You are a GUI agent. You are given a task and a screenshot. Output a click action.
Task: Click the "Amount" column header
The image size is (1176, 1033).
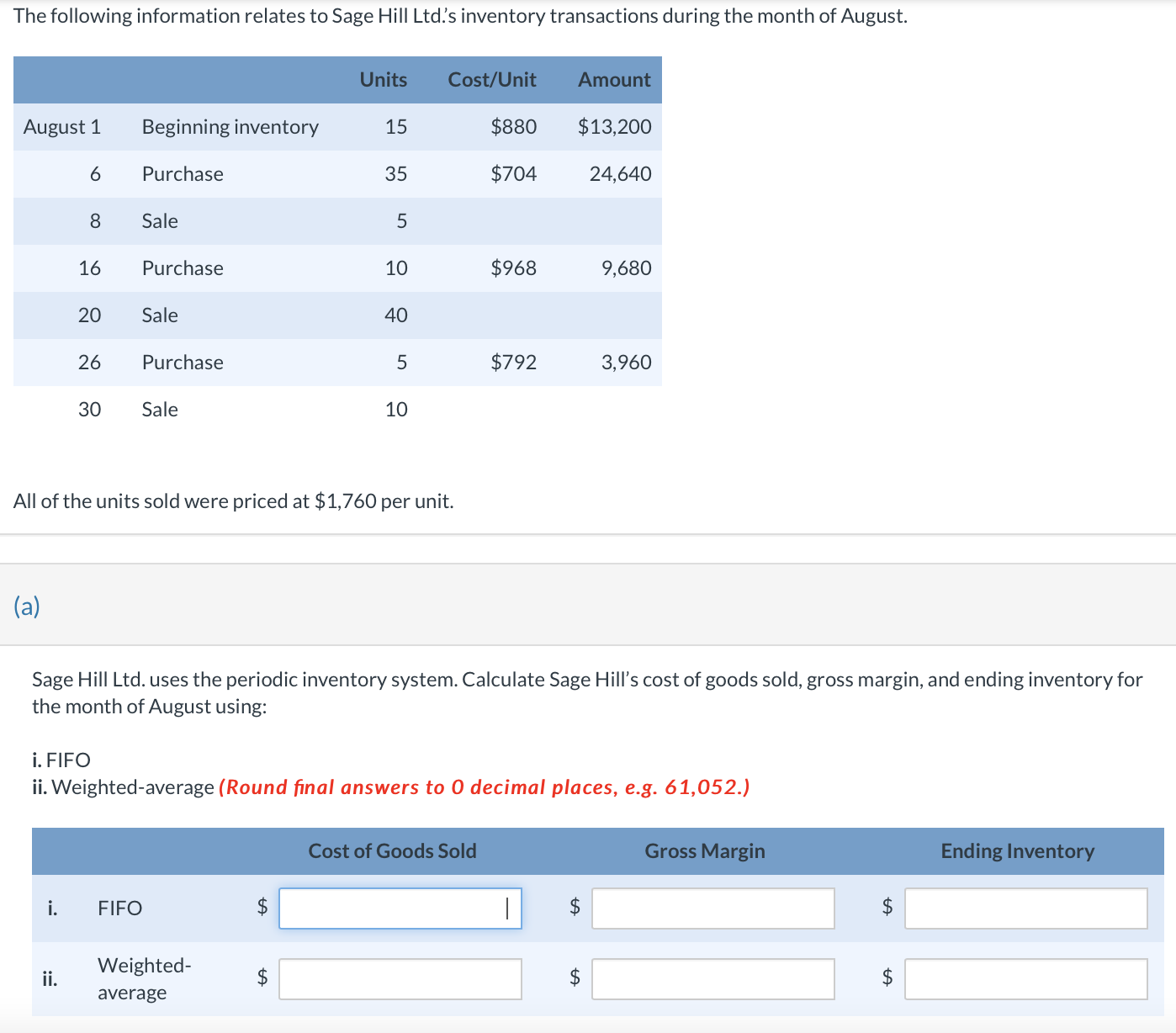point(615,80)
